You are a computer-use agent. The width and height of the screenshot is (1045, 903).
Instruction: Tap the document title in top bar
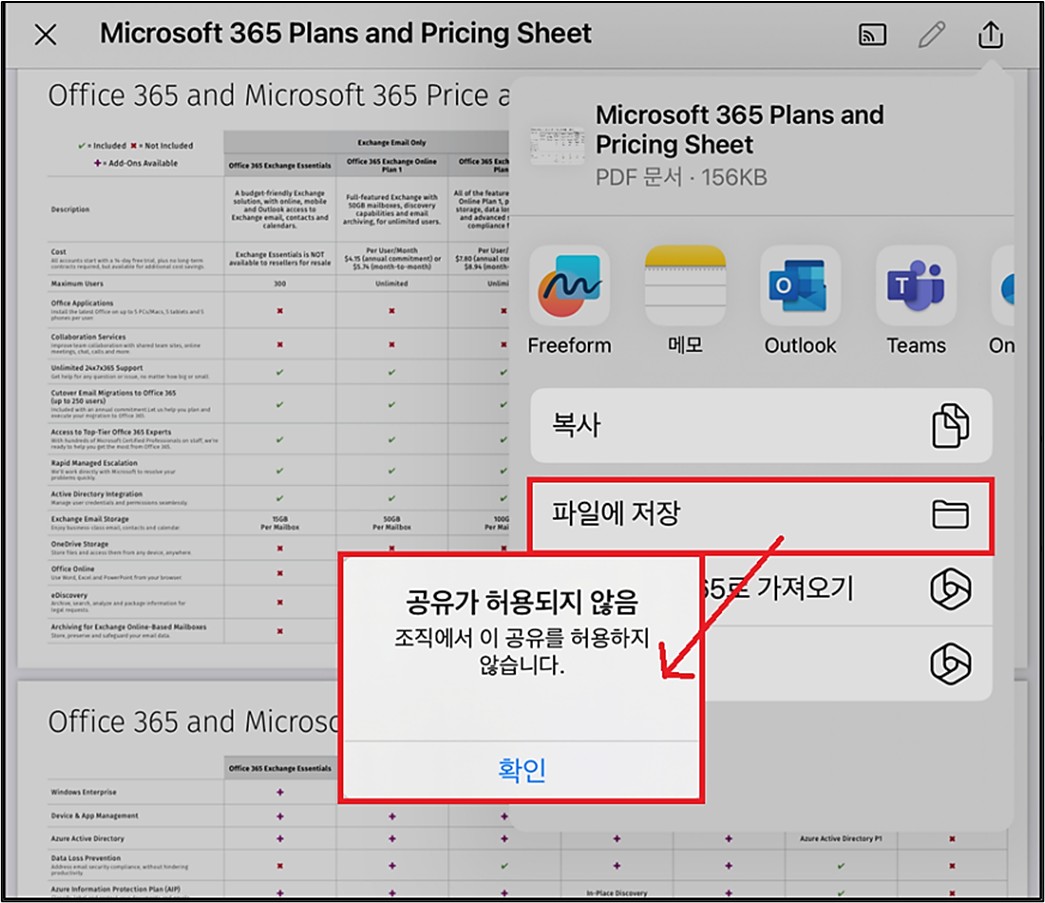346,34
